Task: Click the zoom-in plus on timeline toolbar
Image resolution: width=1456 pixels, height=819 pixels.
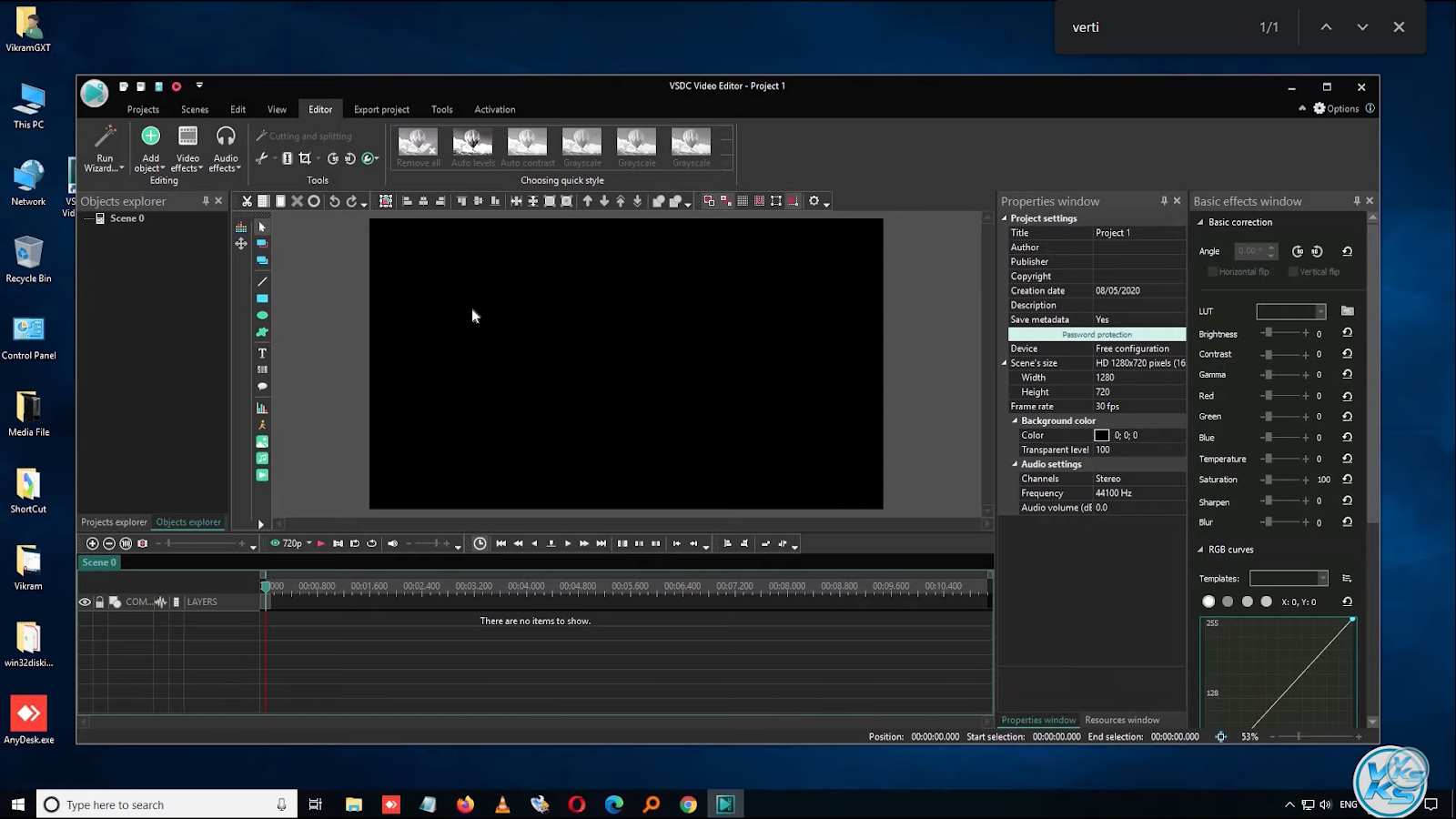Action: click(x=92, y=543)
